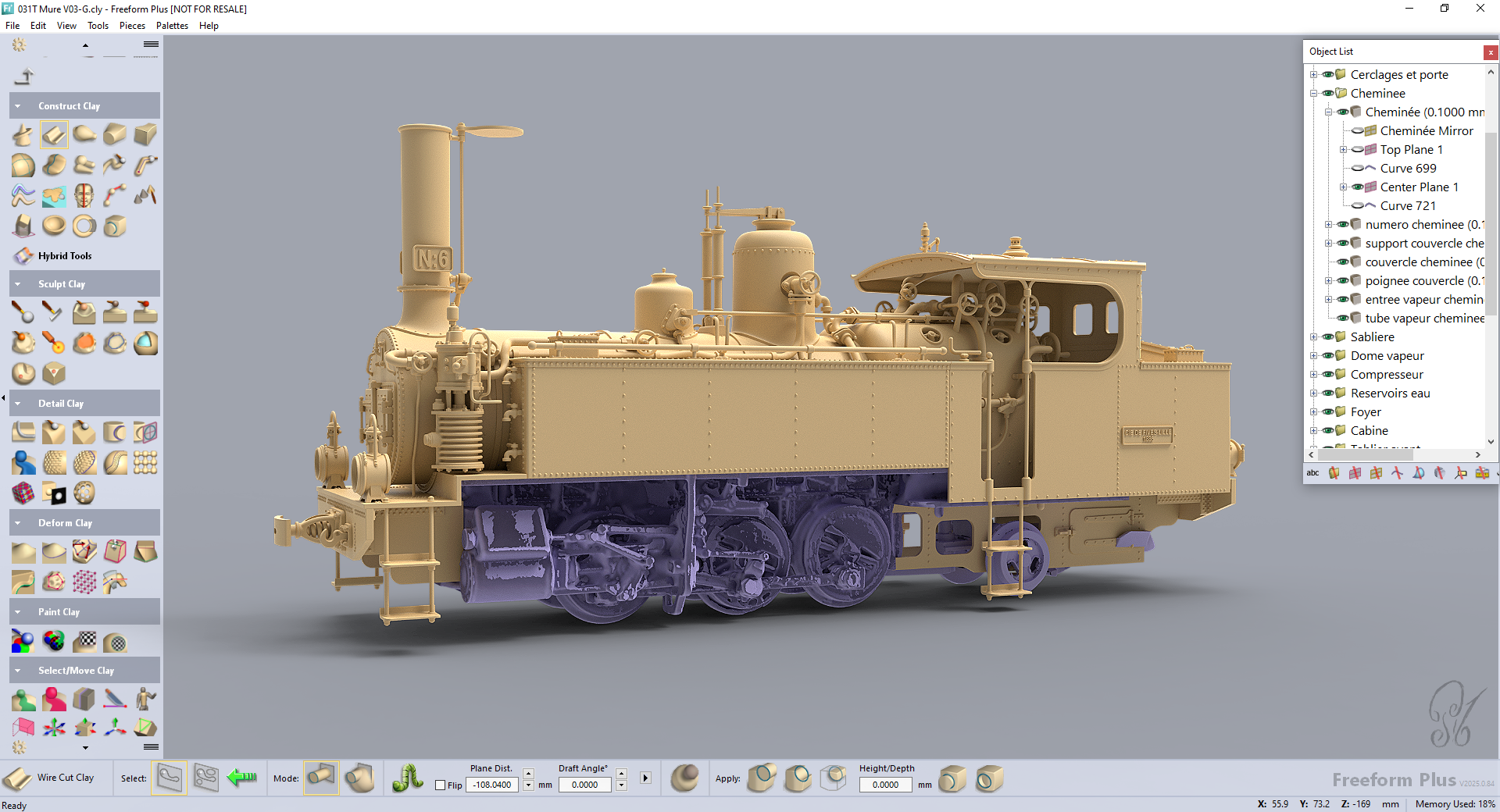
Task: Click the gray sphere icon in bottom toolbar
Action: (x=685, y=778)
